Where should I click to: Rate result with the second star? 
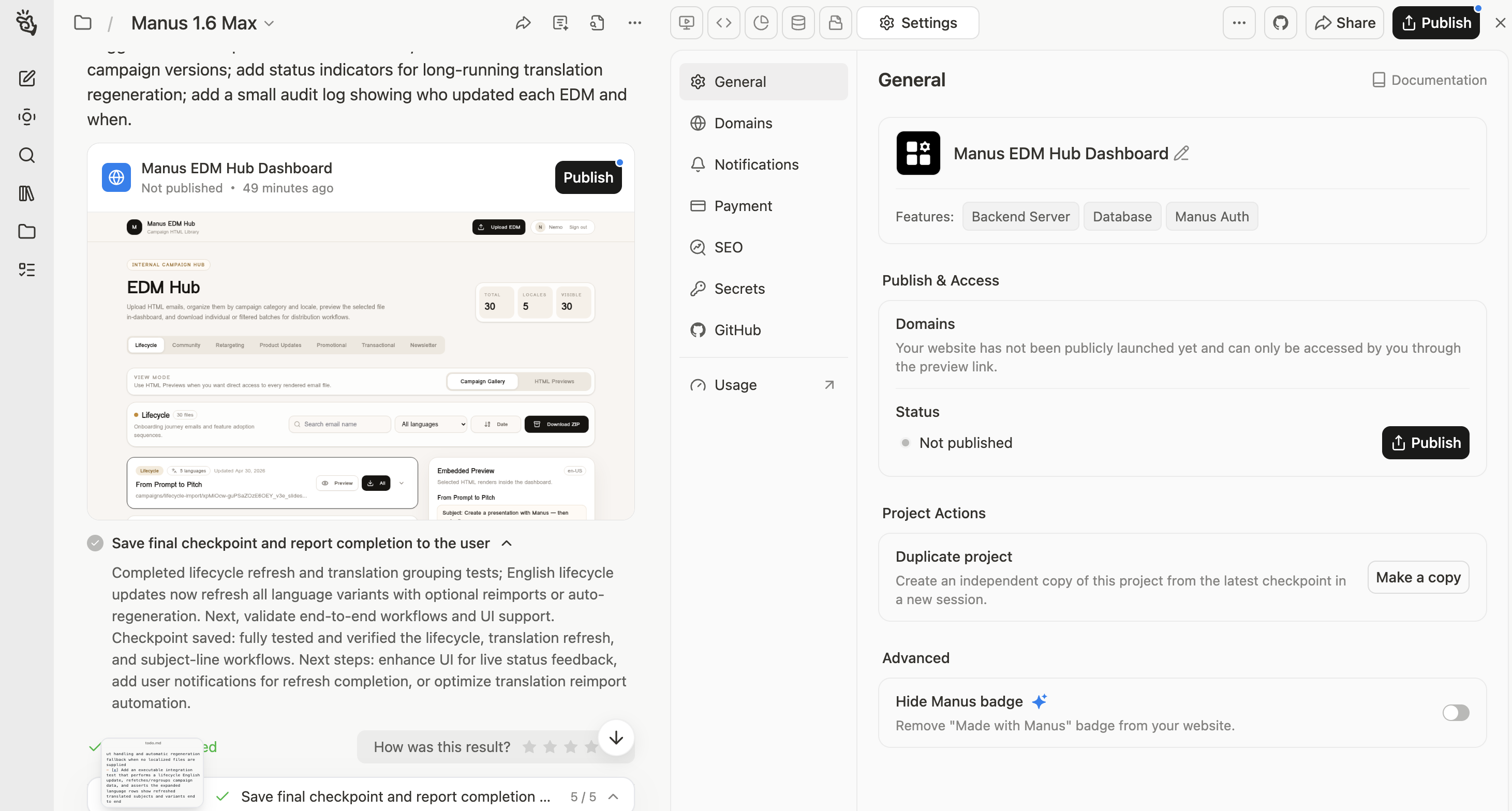[x=550, y=747]
